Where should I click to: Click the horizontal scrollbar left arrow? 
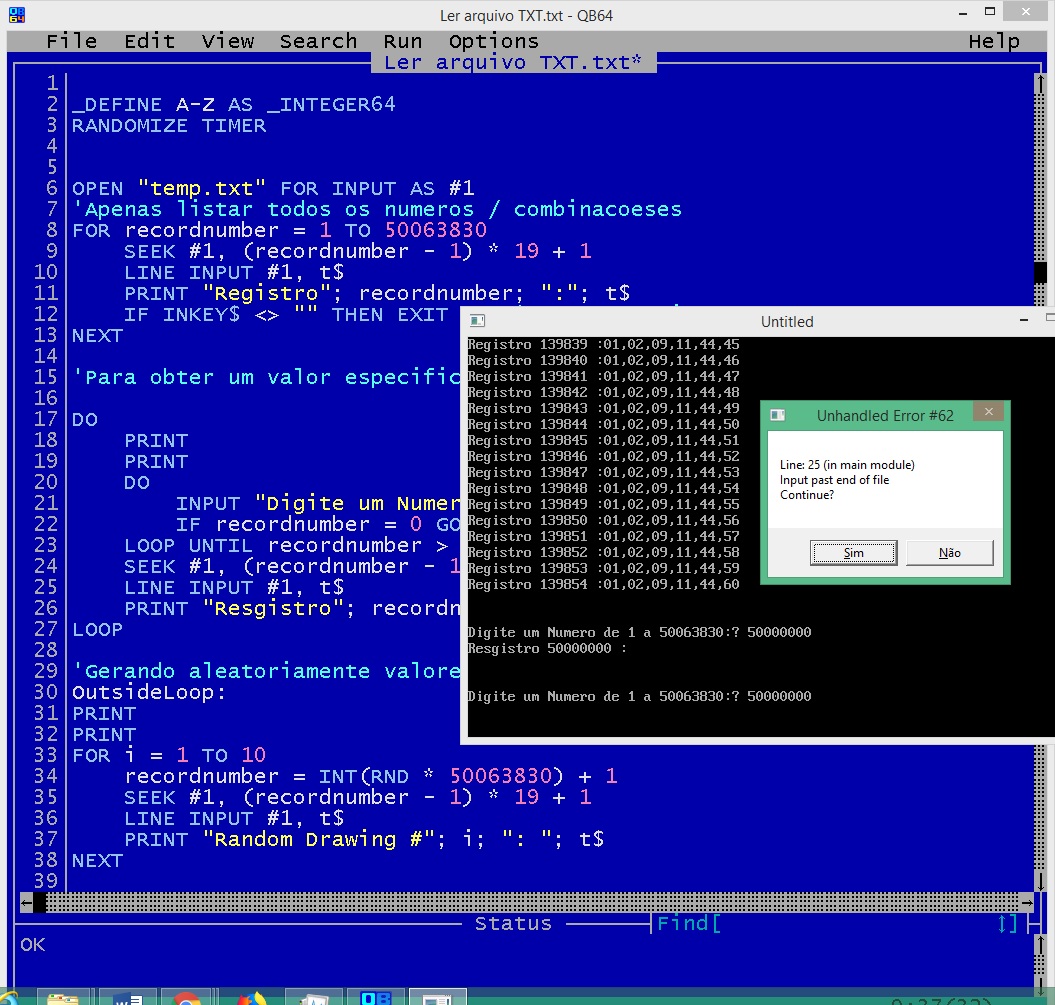pos(26,902)
